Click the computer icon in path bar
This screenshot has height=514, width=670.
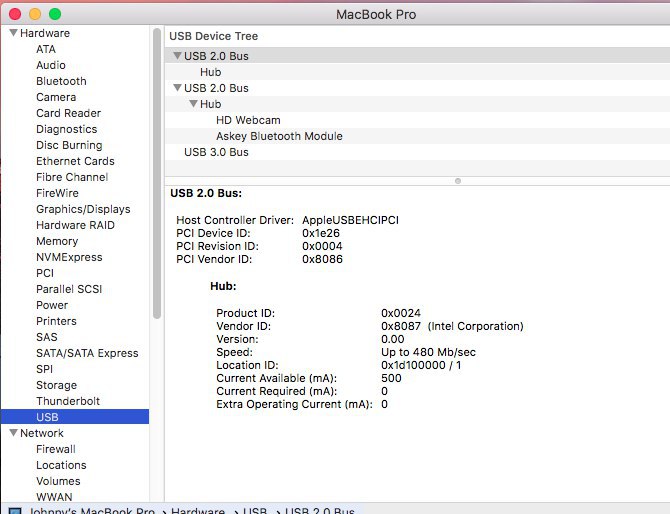15,511
